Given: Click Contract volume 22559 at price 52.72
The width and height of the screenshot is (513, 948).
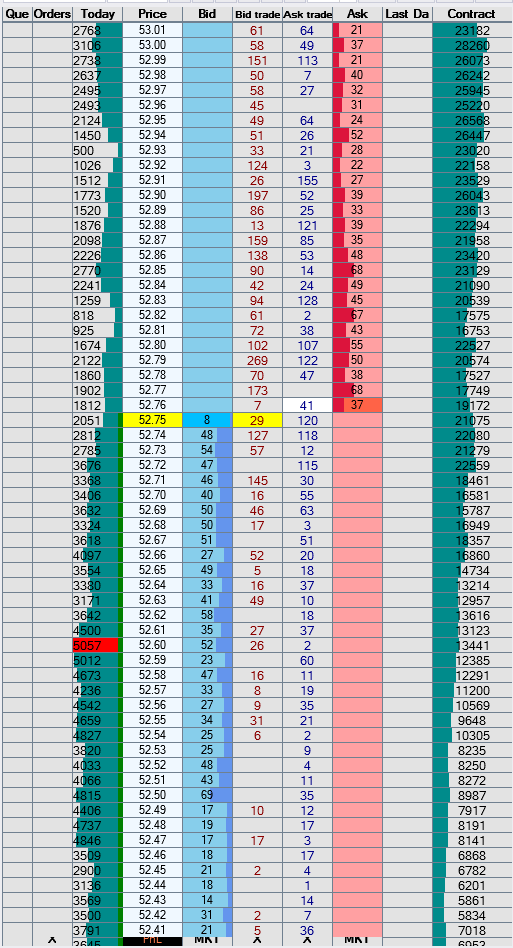Looking at the screenshot, I should [471, 466].
